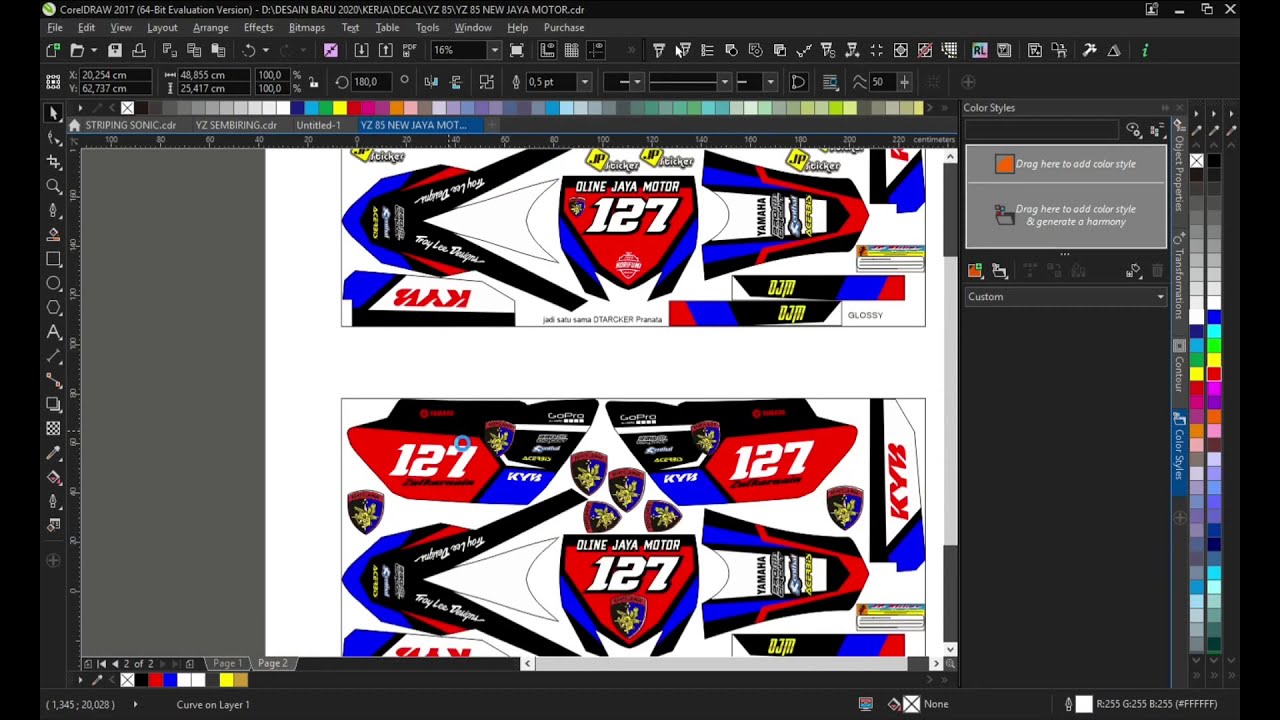Select the Crop tool
Image resolution: width=1280 pixels, height=720 pixels.
click(54, 162)
